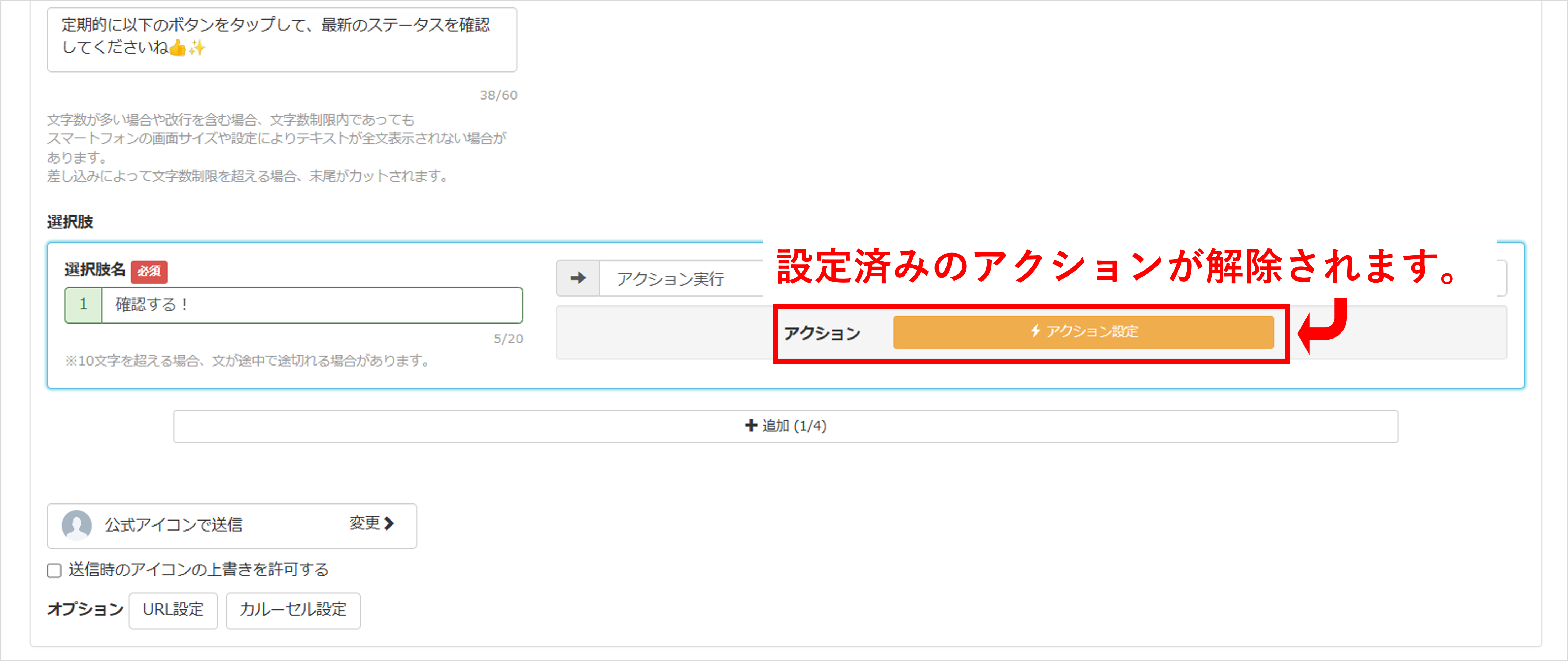Click the official account avatar icon
Screen dimensions: 1568x661
[77, 525]
